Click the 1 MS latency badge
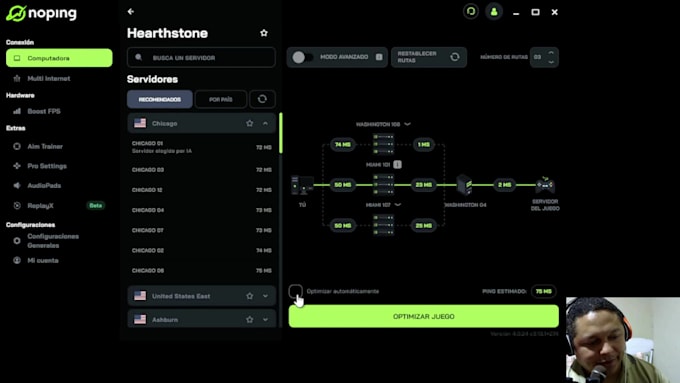The width and height of the screenshot is (680, 383). (424, 144)
